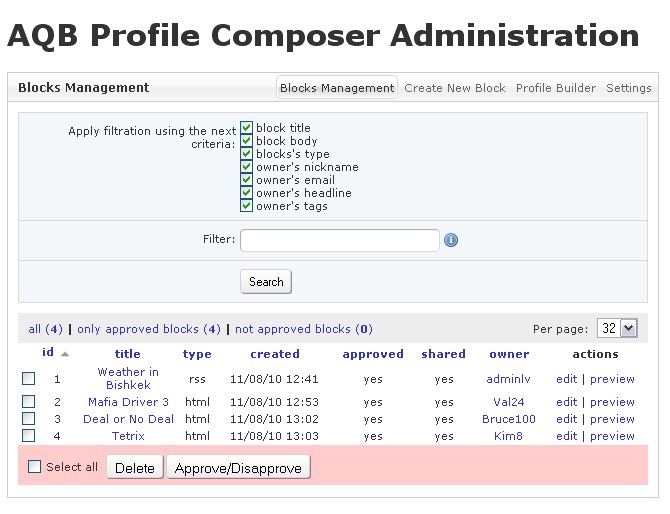Toggle the blocks's type checkbox

(246, 153)
